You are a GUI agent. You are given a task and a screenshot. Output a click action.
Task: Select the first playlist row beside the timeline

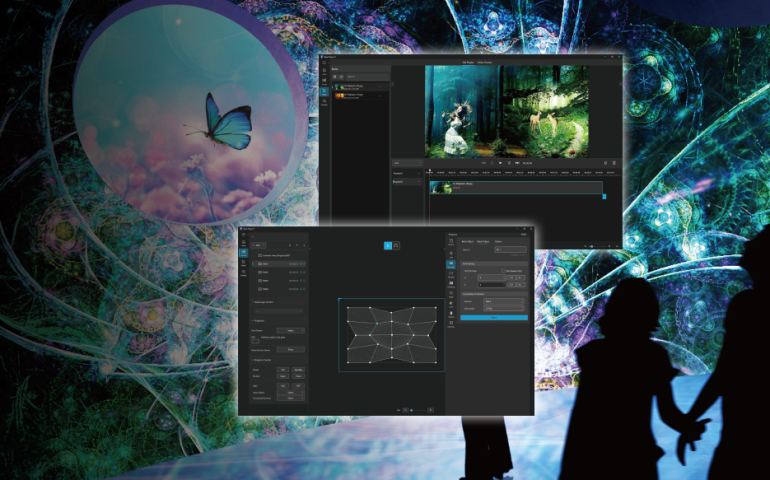(408, 173)
